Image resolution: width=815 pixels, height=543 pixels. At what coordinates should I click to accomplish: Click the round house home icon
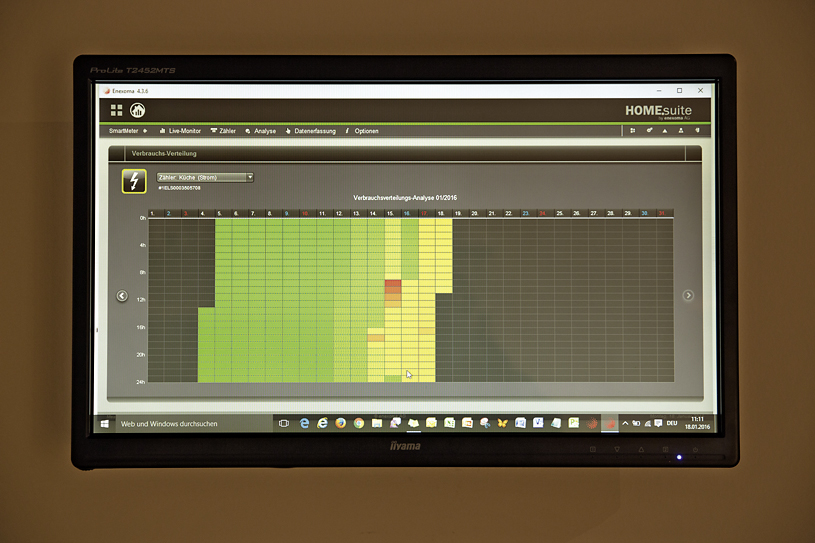pos(137,110)
